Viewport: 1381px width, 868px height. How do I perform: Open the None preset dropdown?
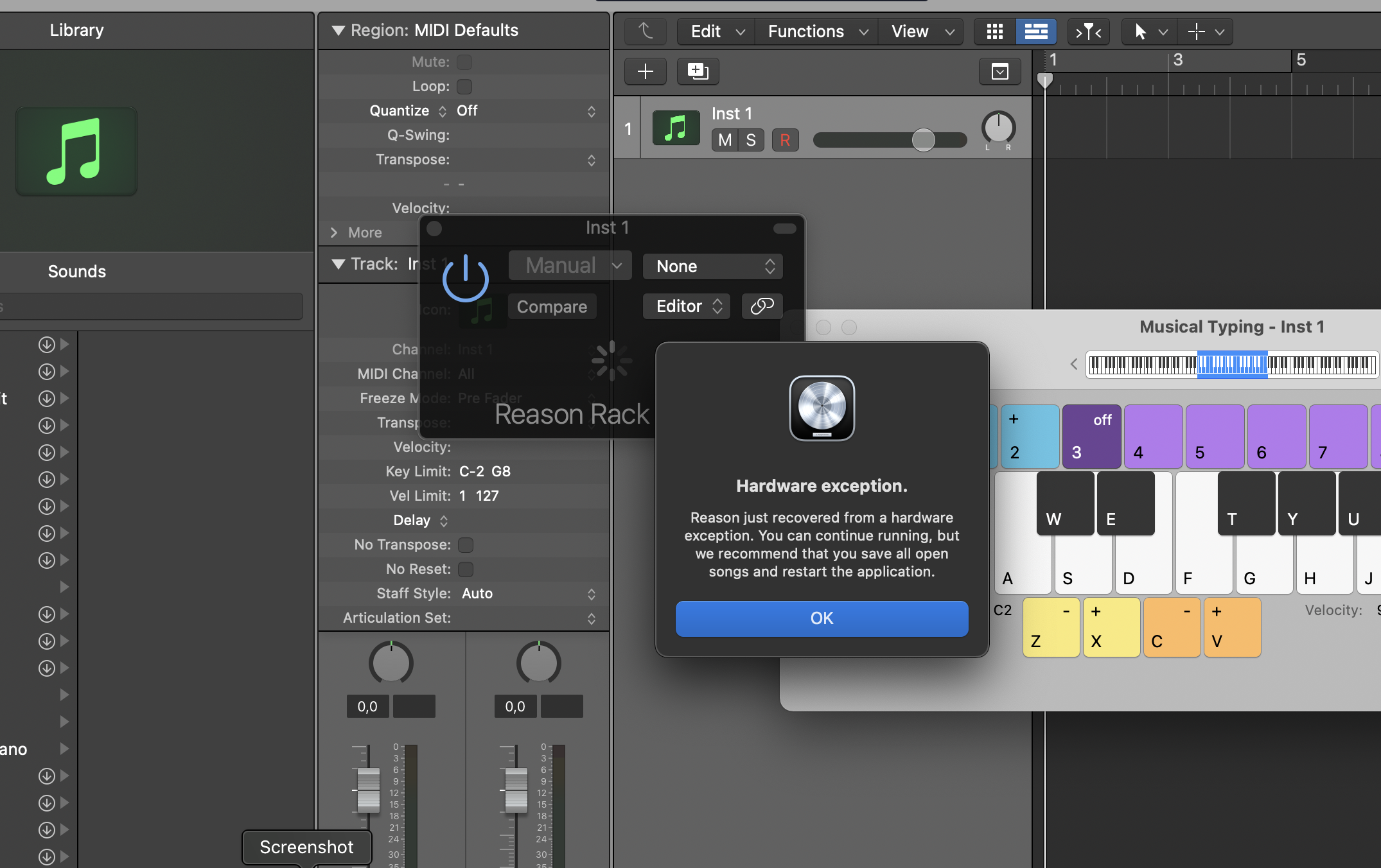coord(712,266)
